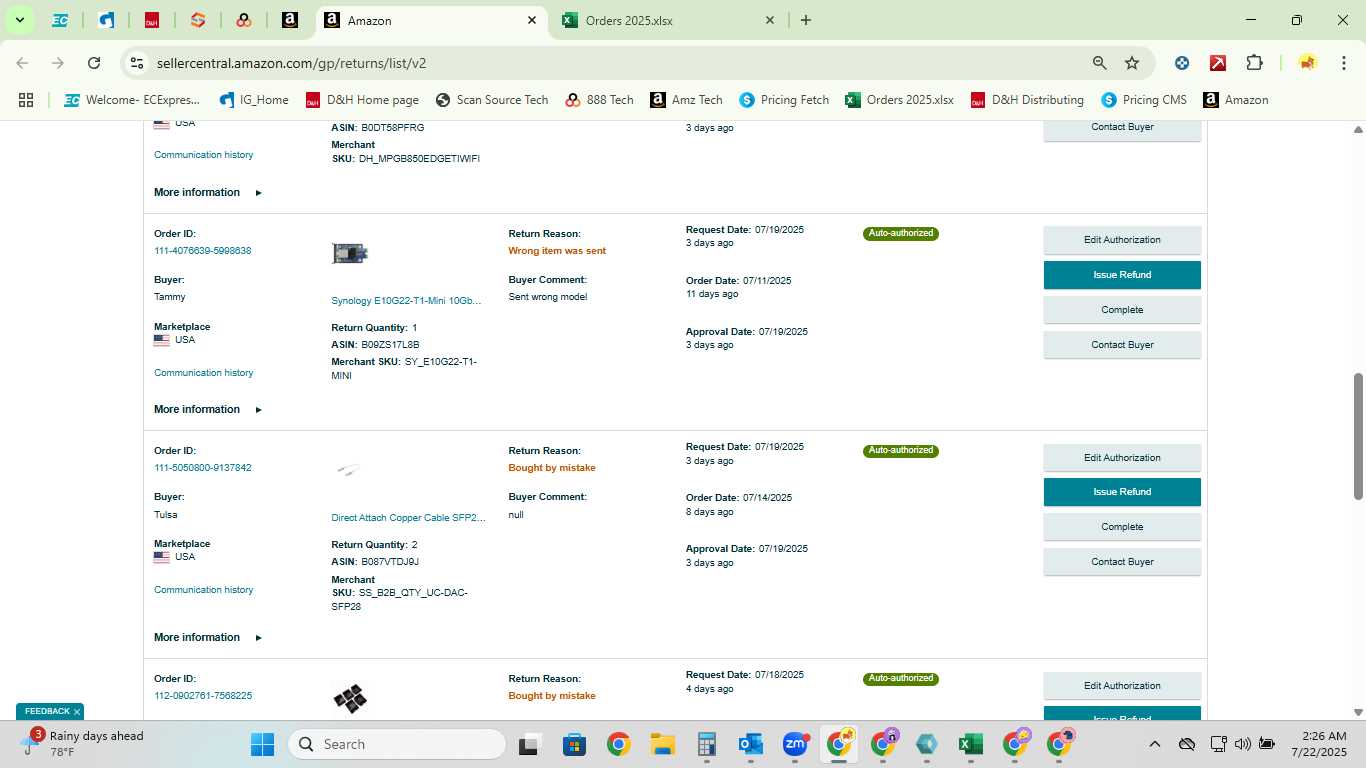Screen dimensions: 1366x768
Task: Open the Calculator from the taskbar
Action: [707, 744]
